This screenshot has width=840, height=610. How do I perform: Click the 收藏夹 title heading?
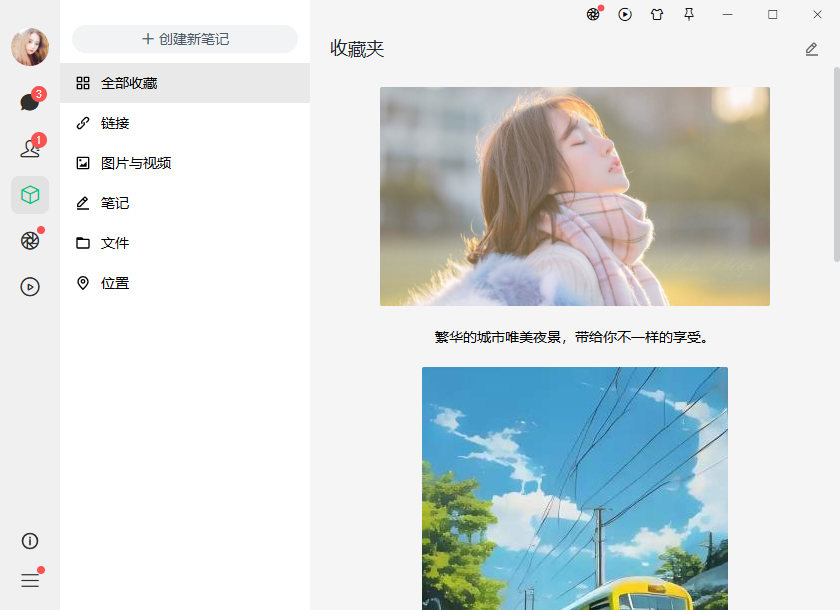point(357,49)
